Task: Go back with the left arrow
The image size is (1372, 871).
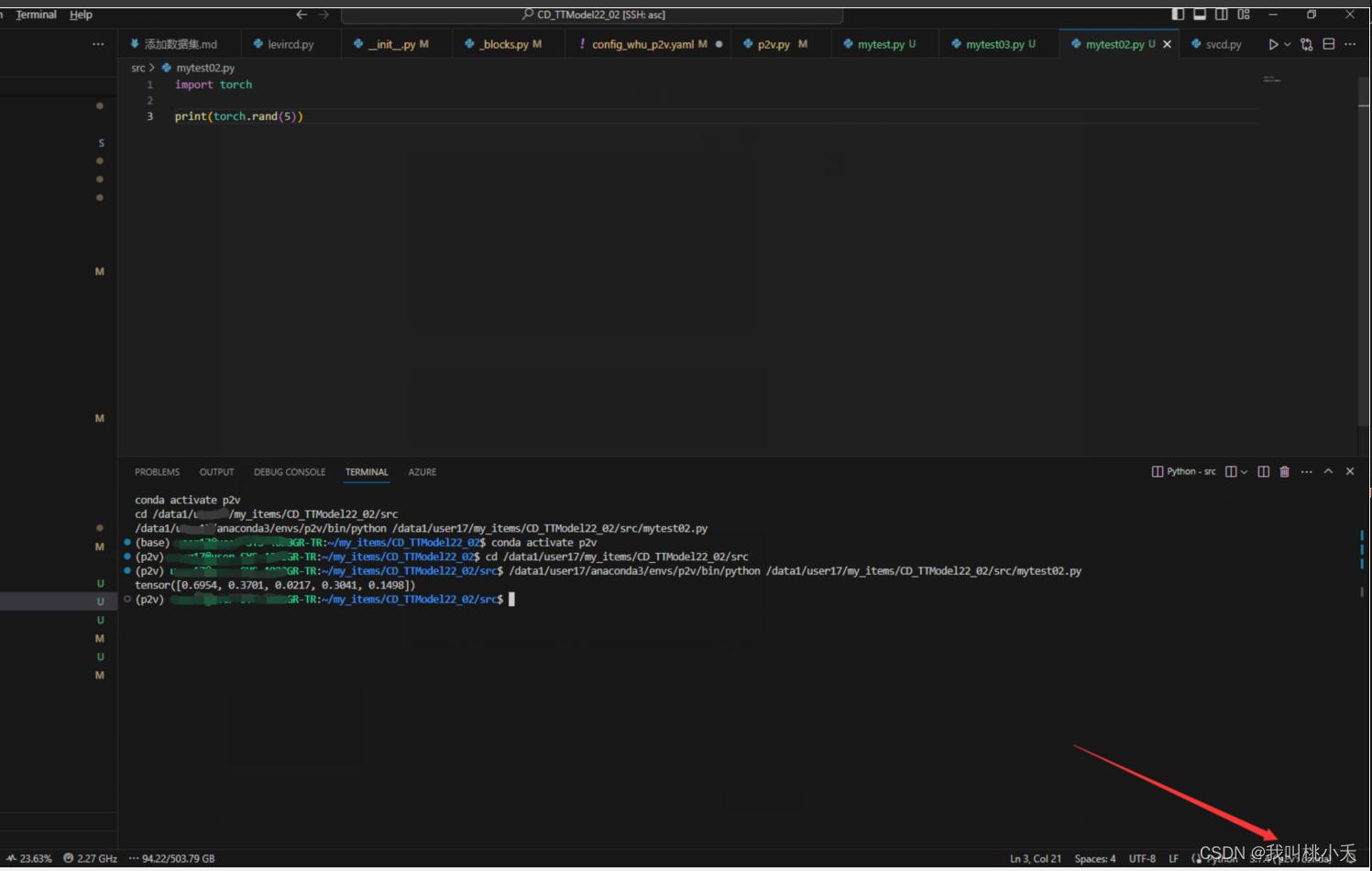Action: [302, 15]
